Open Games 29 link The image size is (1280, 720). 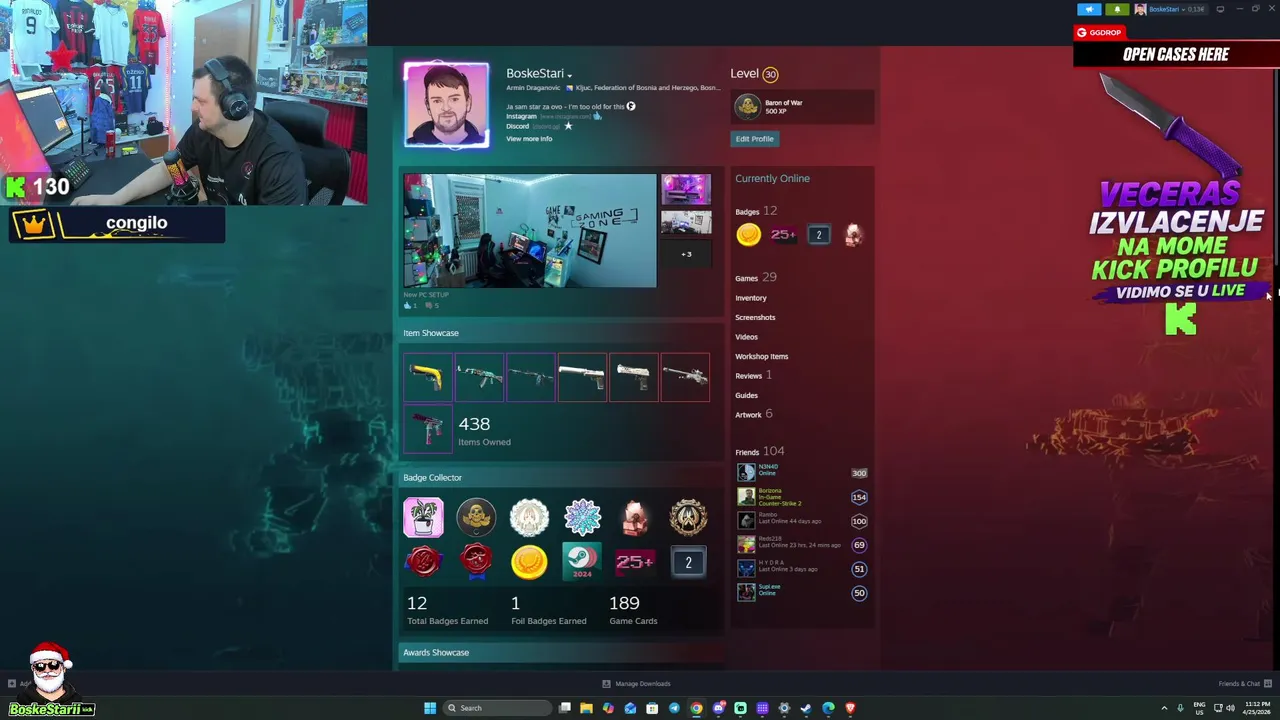pos(756,277)
